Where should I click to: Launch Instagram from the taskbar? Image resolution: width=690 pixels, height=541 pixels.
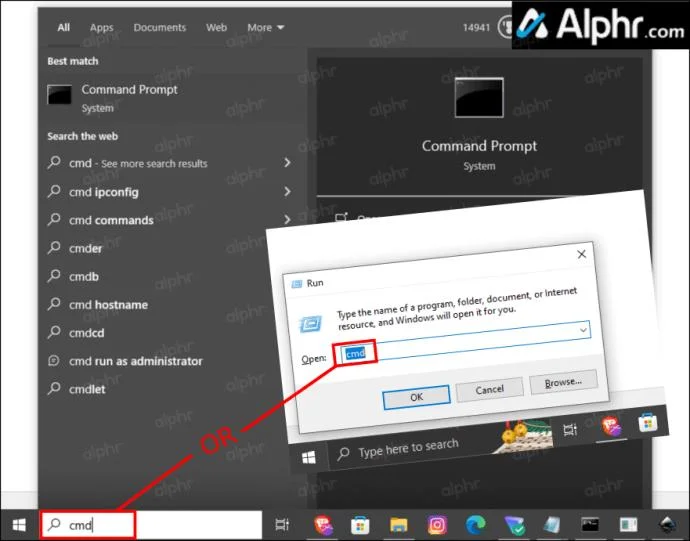[x=437, y=525]
